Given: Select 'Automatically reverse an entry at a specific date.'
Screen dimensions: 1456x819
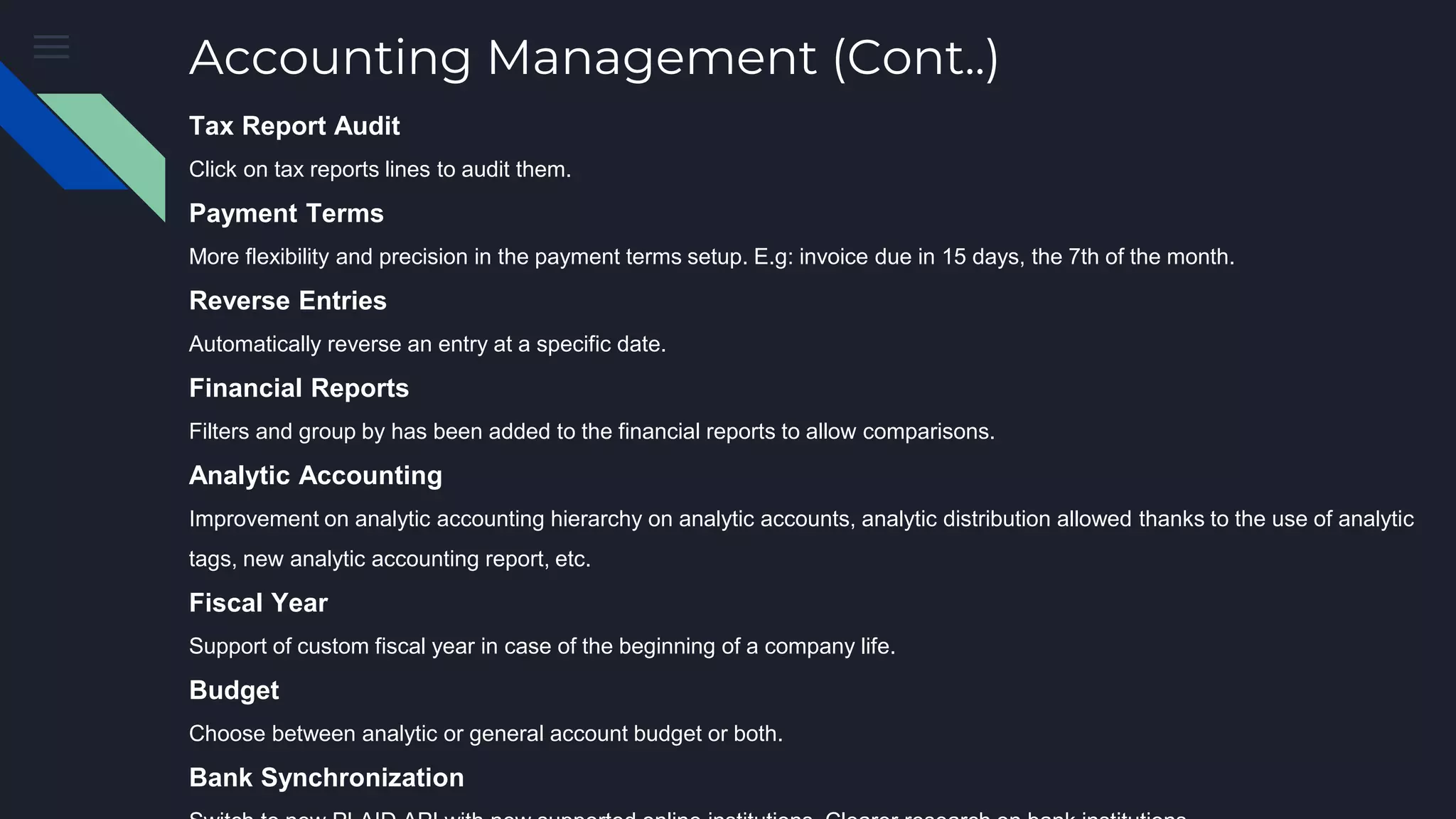Looking at the screenshot, I should (x=427, y=344).
